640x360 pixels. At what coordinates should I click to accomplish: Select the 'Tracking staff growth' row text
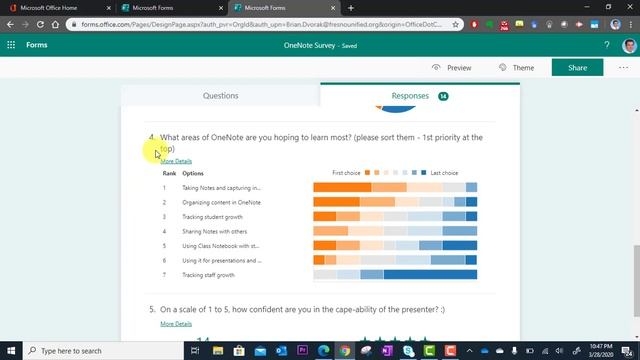point(208,275)
